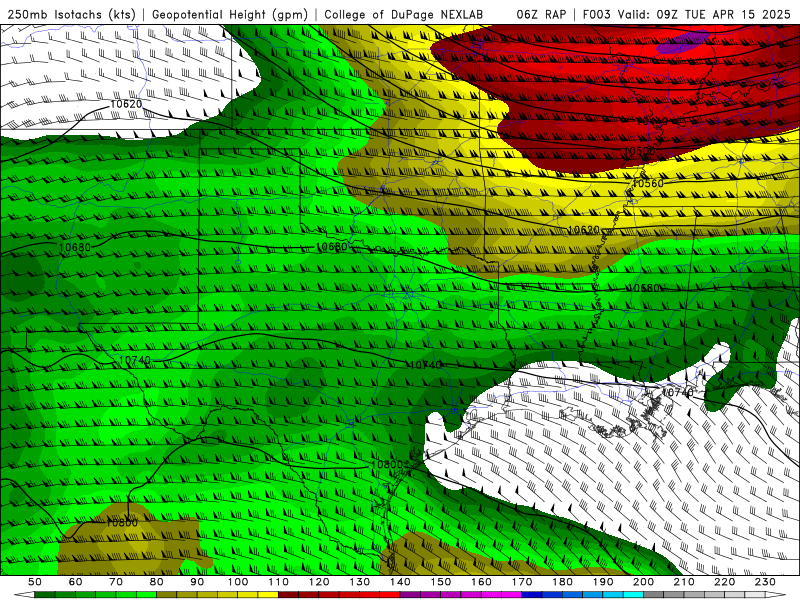Click the colorbar label 210
Screen dimensions: 800x600
(x=684, y=582)
